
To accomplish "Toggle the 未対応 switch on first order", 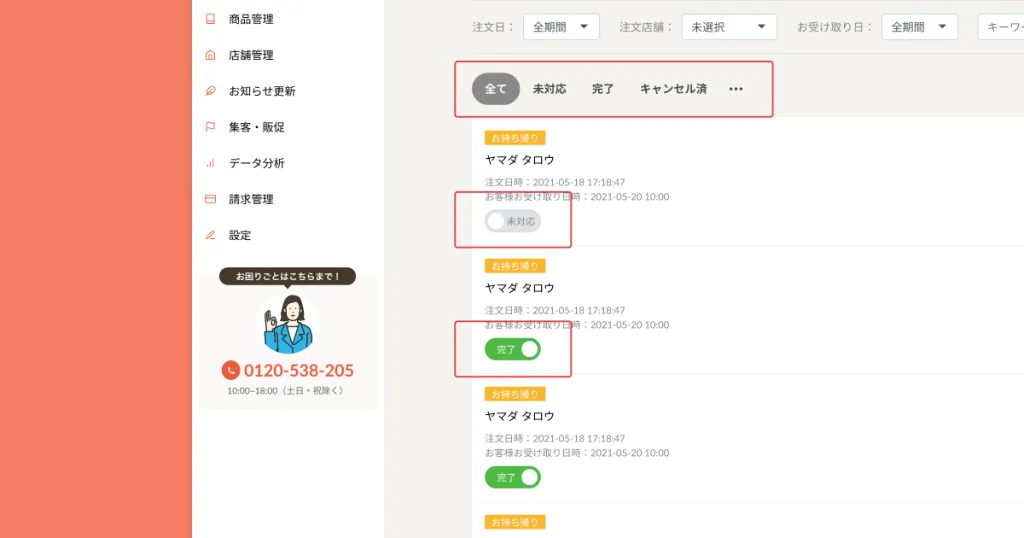I will (x=512, y=221).
